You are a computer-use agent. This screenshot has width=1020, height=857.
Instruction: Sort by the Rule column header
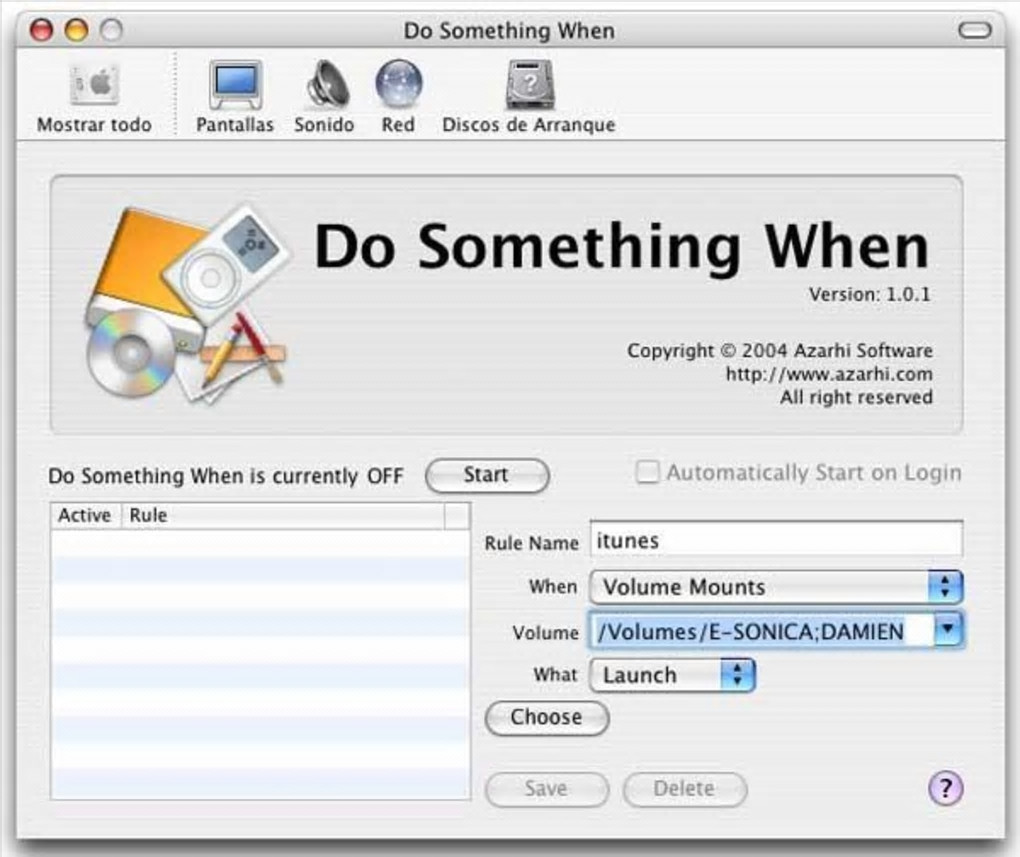(283, 515)
